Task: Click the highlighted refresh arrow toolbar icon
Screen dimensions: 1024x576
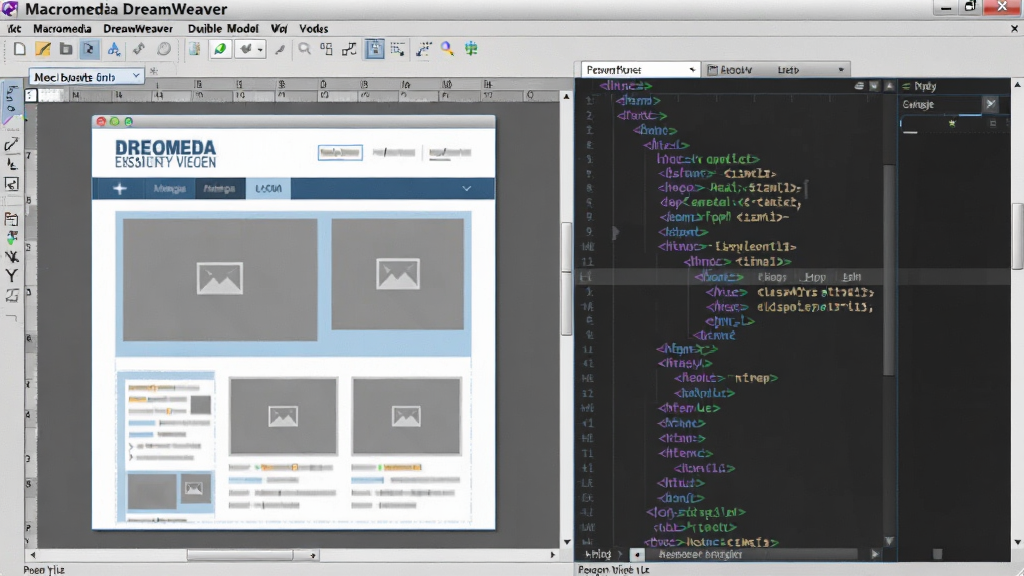Action: pyautogui.click(x=89, y=49)
